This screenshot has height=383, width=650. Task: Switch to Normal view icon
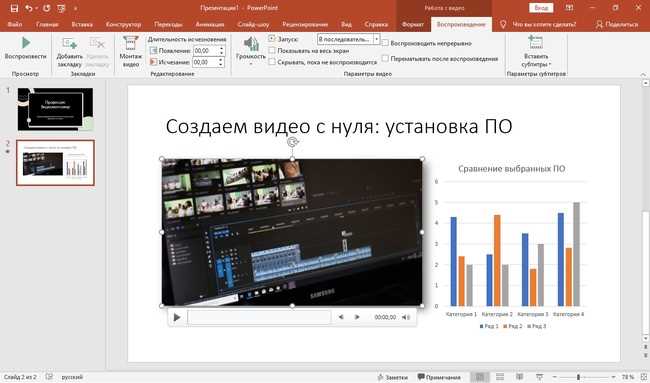[480, 377]
